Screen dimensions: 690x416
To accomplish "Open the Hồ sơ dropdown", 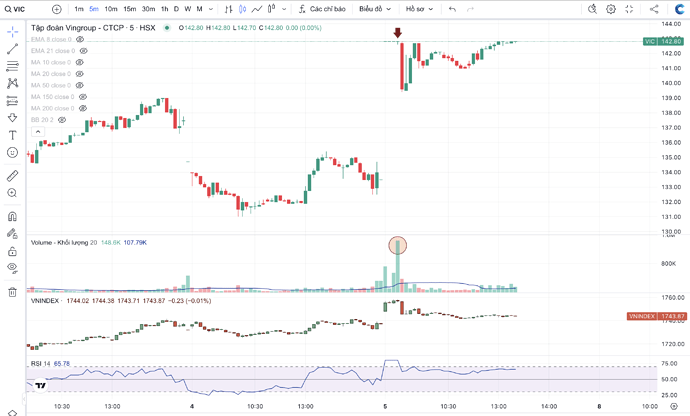I will [419, 9].
